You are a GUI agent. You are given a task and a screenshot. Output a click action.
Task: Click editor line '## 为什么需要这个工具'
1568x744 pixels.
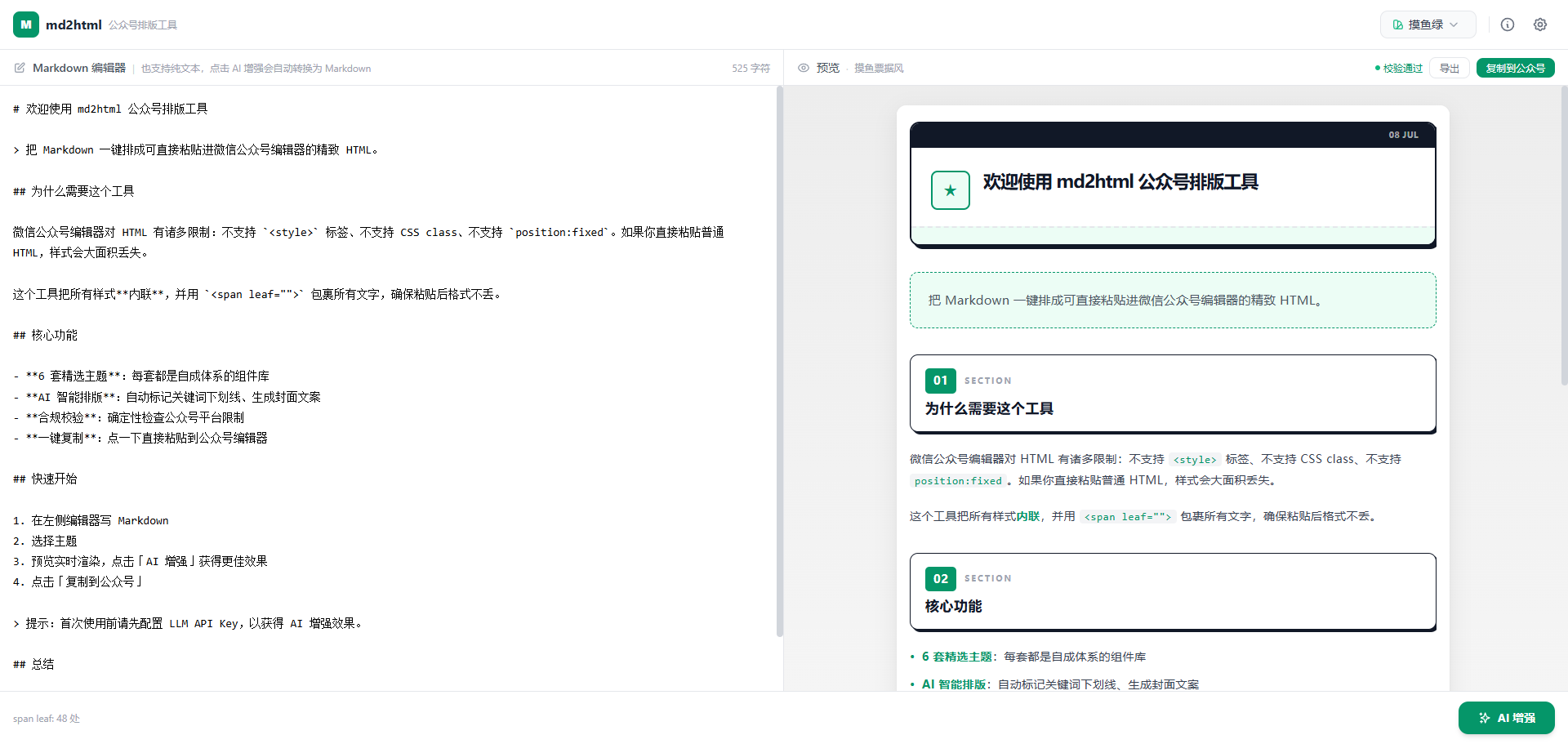pyautogui.click(x=73, y=191)
